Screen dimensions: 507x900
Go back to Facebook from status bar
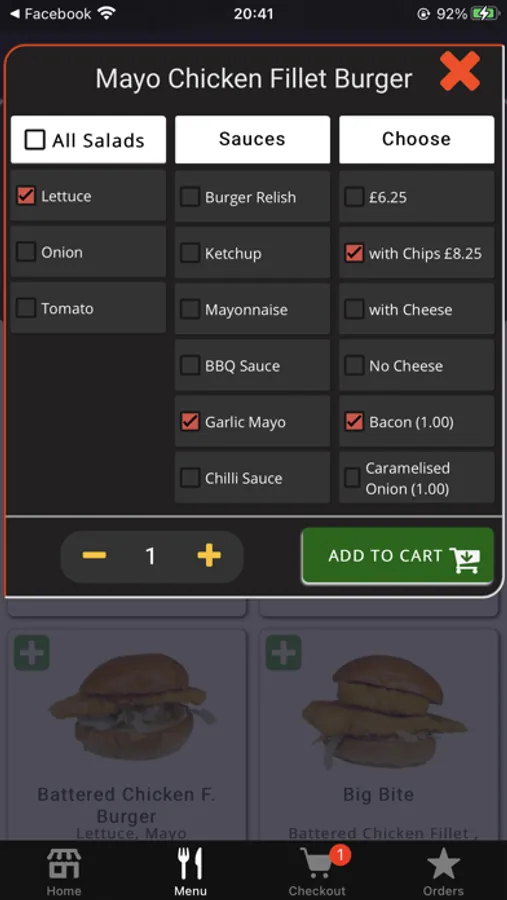(51, 14)
